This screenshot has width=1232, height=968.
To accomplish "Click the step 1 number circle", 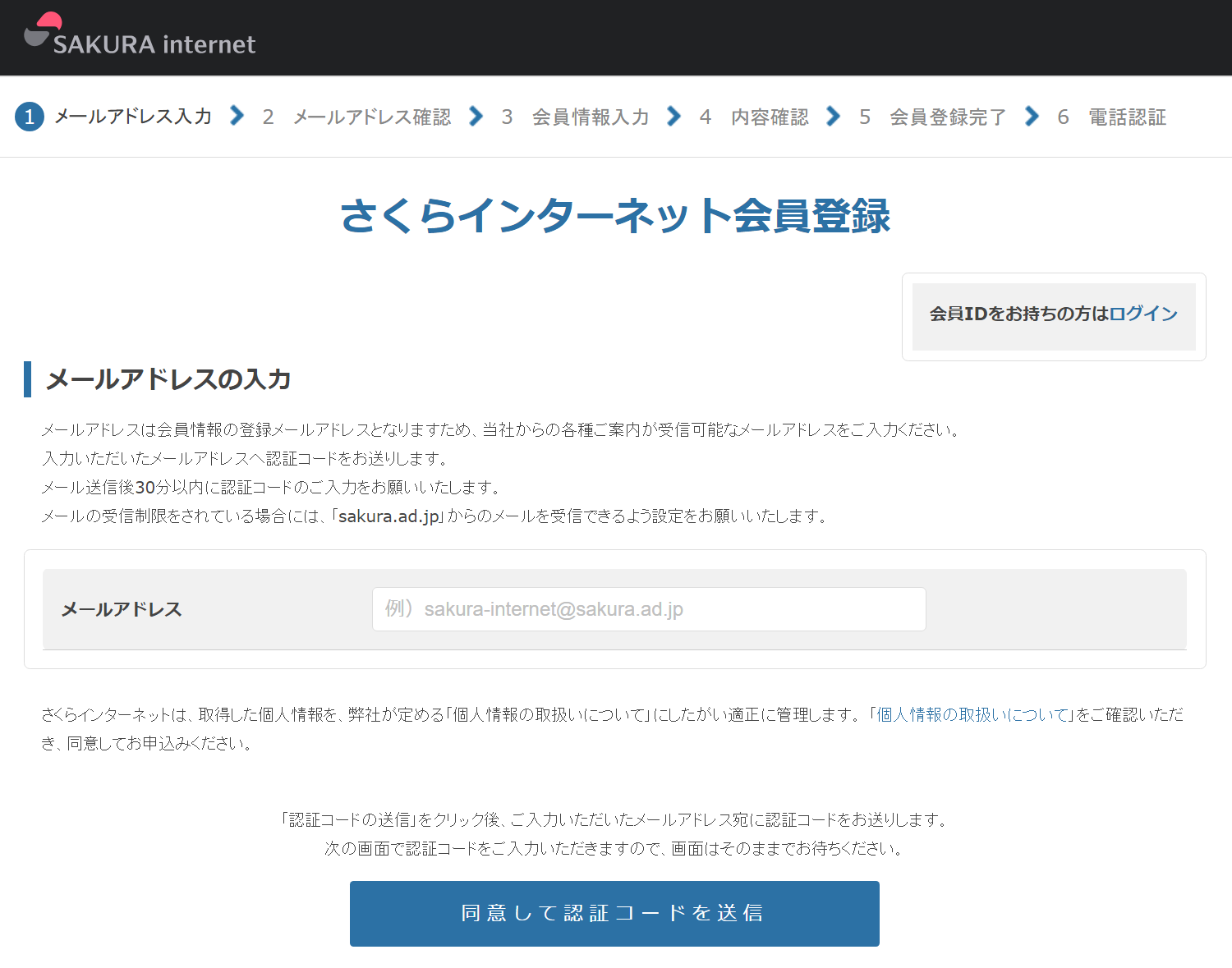I will (30, 117).
